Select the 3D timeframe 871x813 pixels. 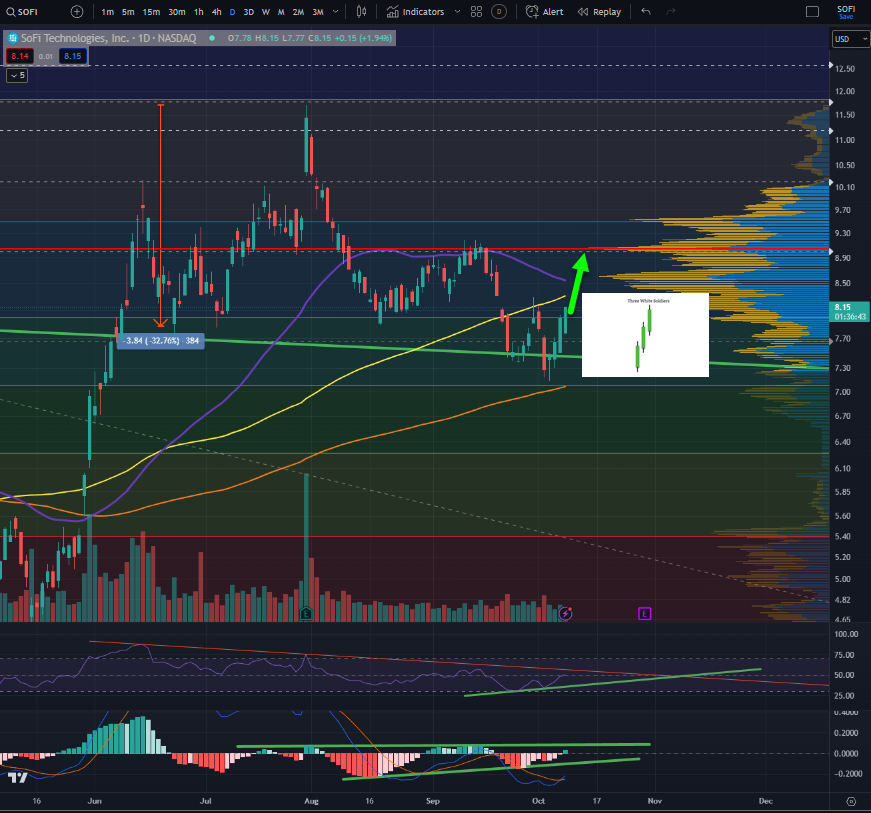coord(249,12)
